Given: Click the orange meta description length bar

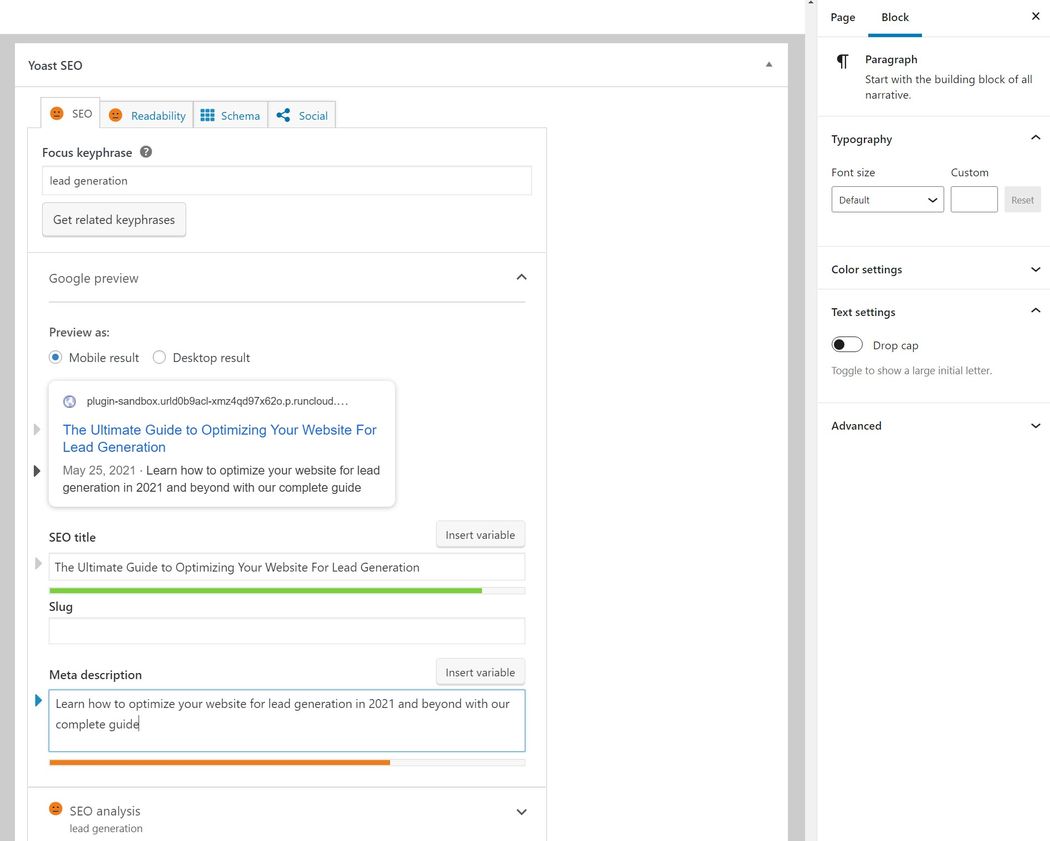Looking at the screenshot, I should [x=220, y=763].
